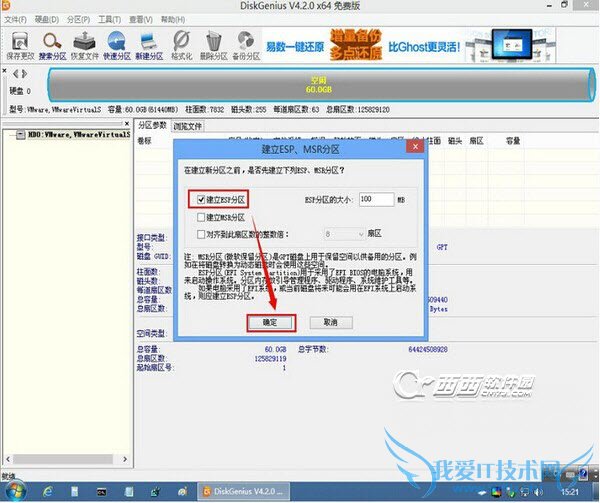The image size is (600, 503).
Task: Click the Backup Partition (备份分区) toolbar icon
Action: tap(246, 45)
